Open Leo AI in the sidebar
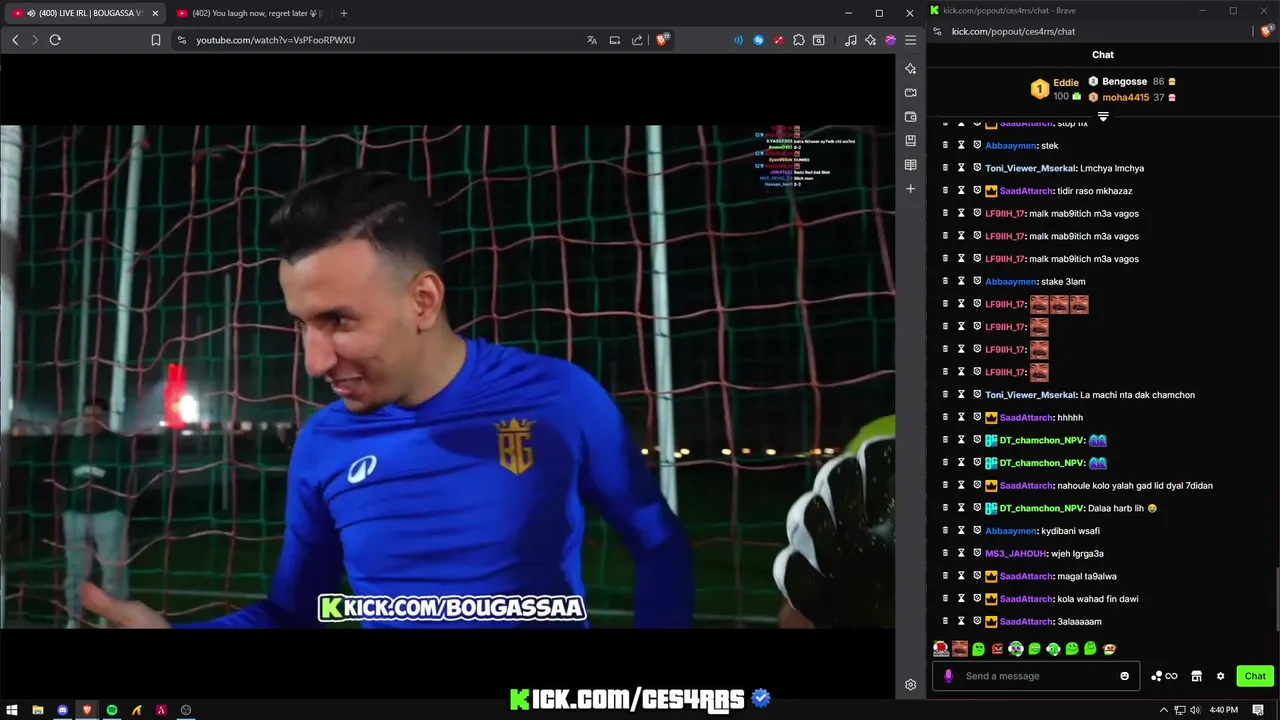 [910, 69]
